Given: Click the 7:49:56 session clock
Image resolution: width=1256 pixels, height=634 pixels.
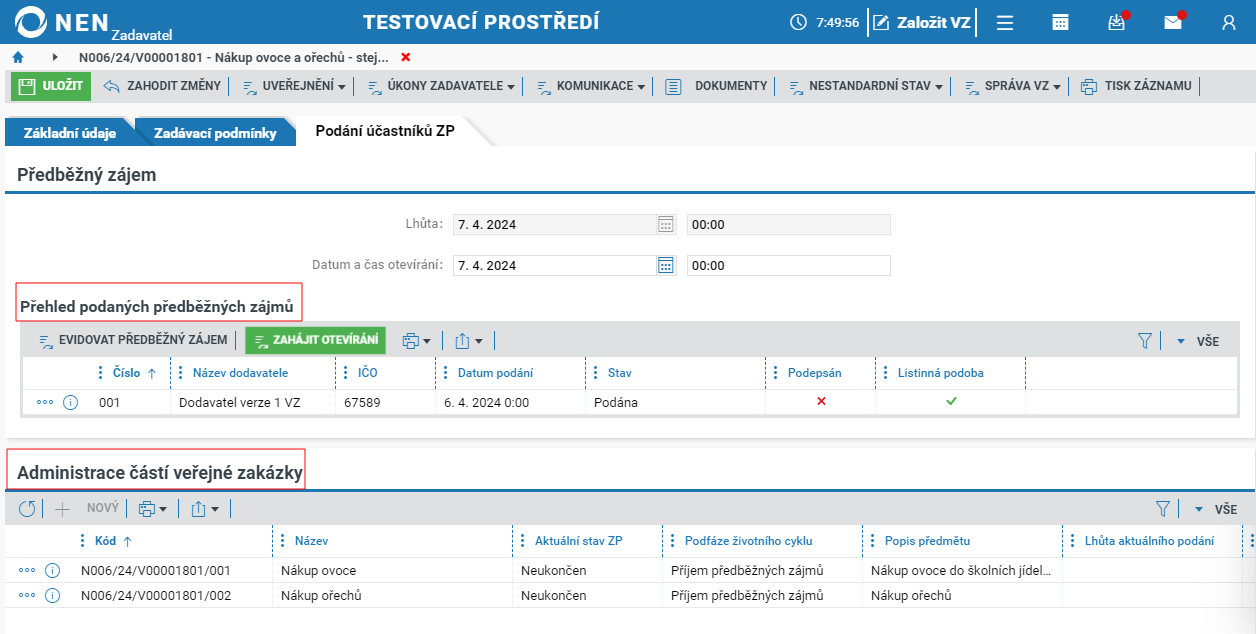Looking at the screenshot, I should (824, 22).
